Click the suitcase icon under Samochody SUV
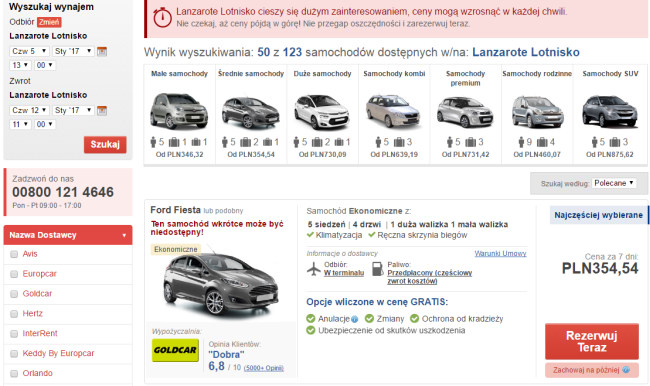650x386 pixels. coord(615,142)
